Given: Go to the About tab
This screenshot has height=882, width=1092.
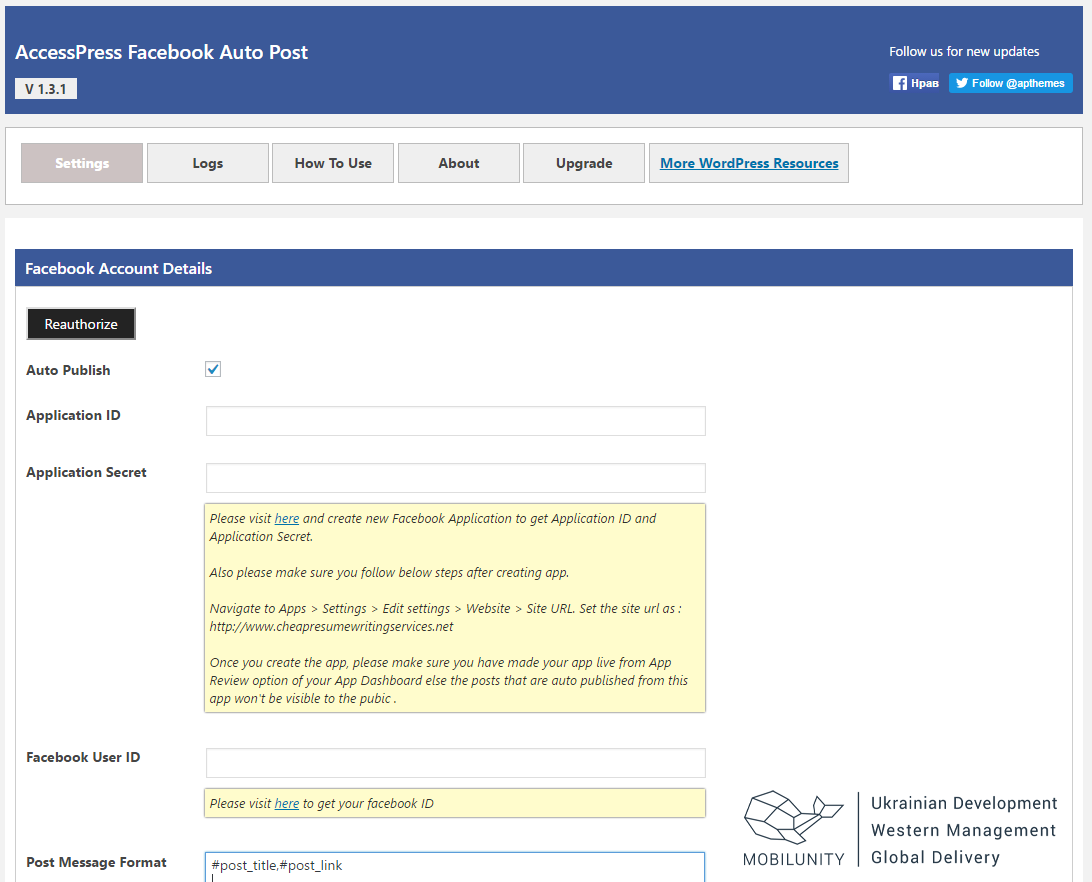Looking at the screenshot, I should point(459,163).
